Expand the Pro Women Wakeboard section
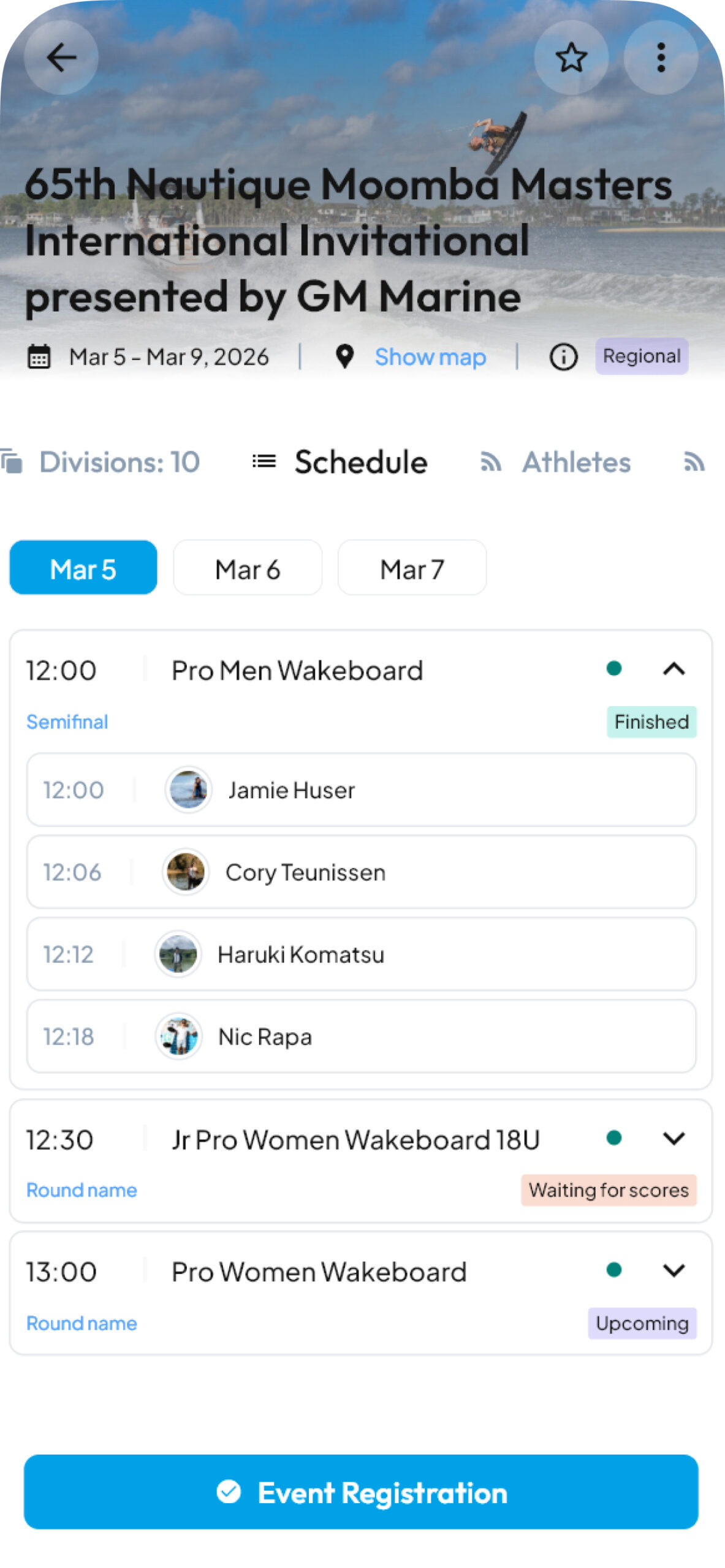 click(x=674, y=1271)
